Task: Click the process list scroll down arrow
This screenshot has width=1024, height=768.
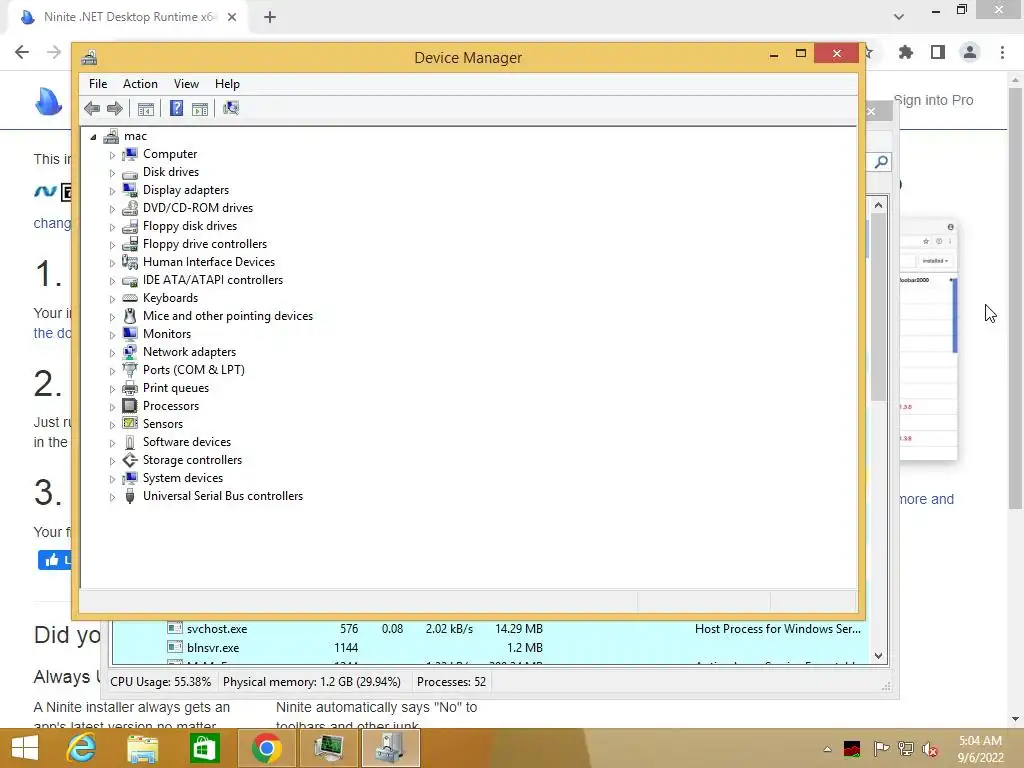Action: (x=878, y=656)
